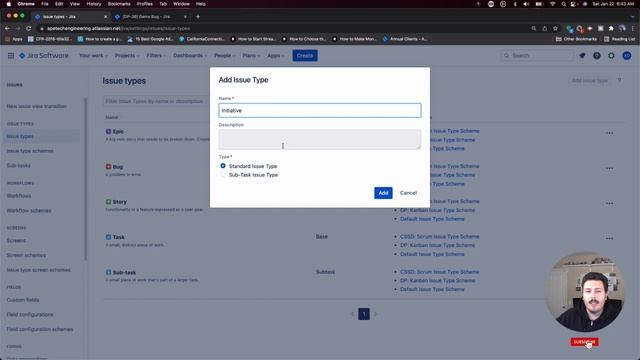The image size is (640, 360).
Task: Open Screens in the sidebar
Action: point(16,241)
